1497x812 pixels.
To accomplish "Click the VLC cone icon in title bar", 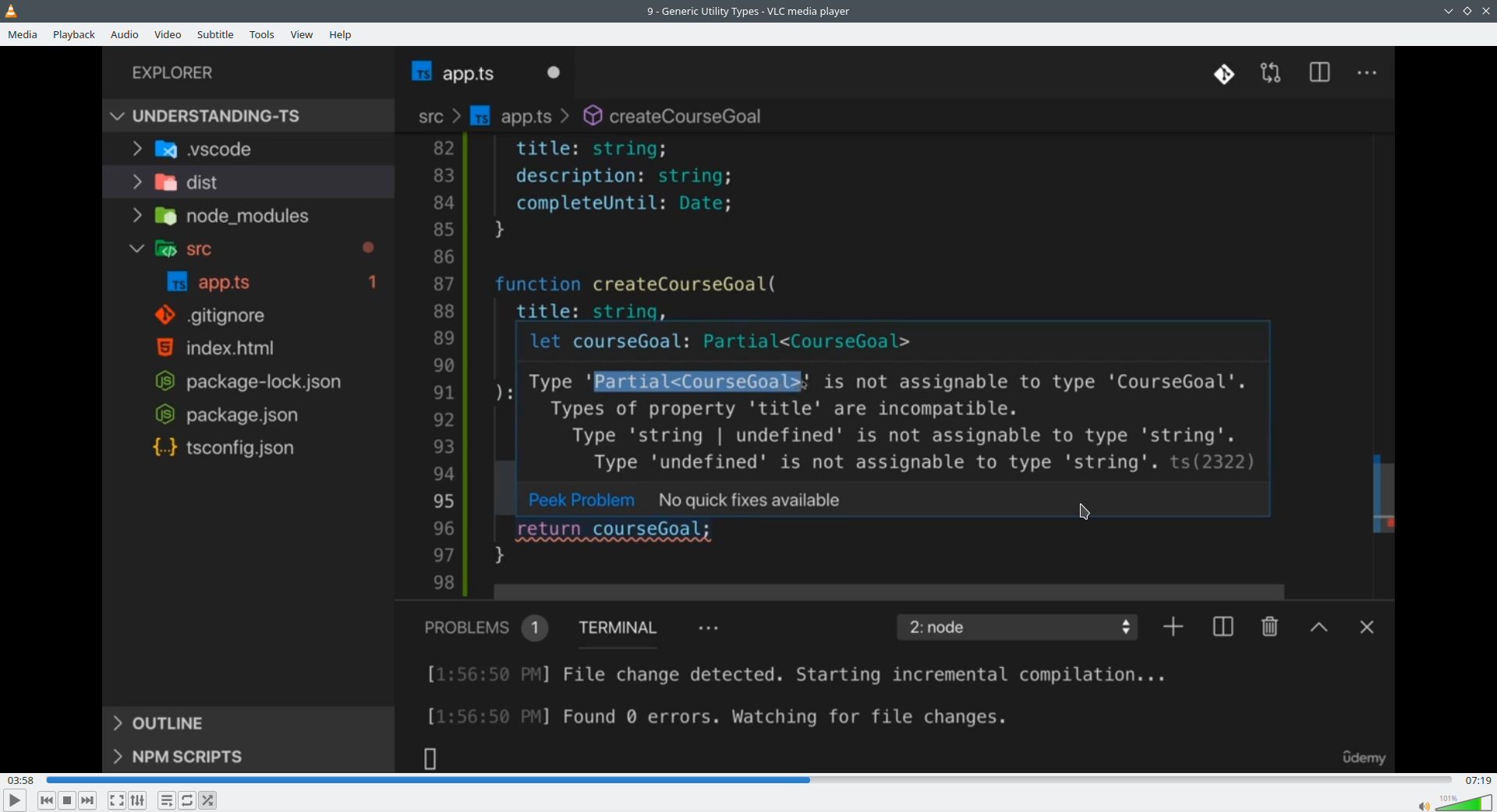I will click(12, 11).
